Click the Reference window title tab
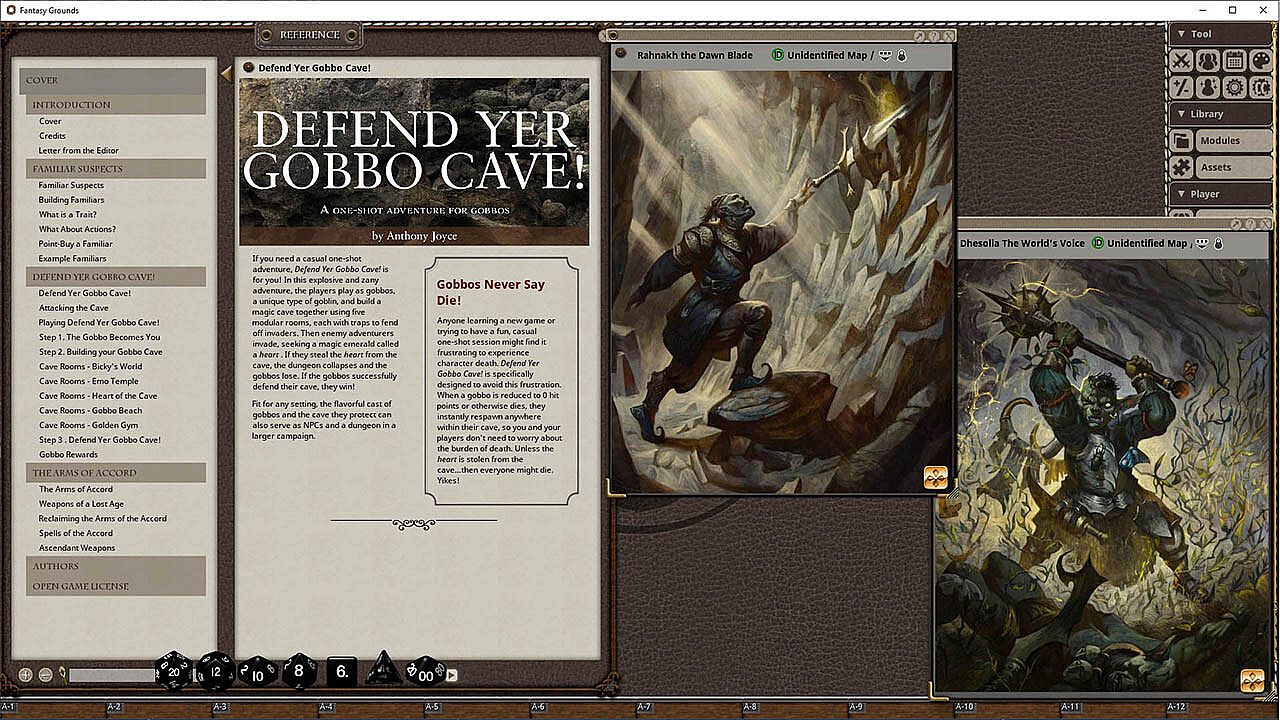Image resolution: width=1280 pixels, height=720 pixels. tap(310, 35)
